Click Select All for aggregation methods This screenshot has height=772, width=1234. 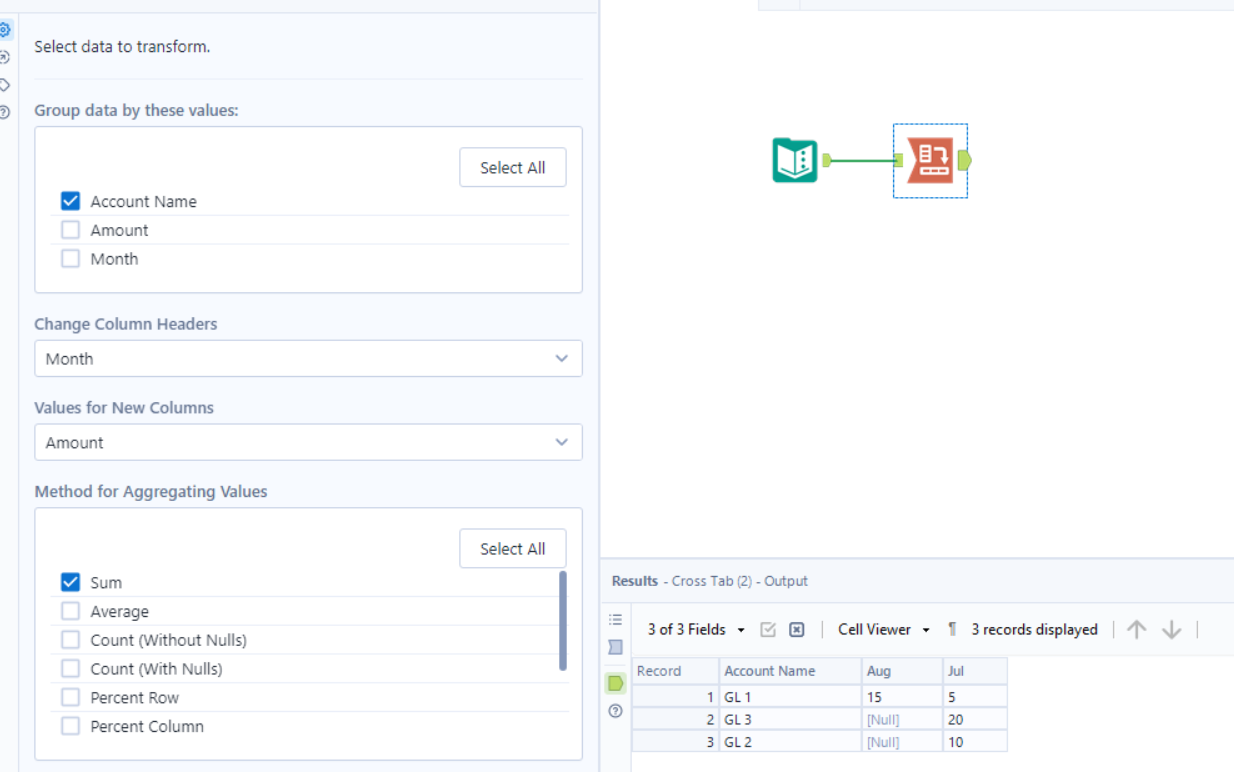pyautogui.click(x=512, y=548)
